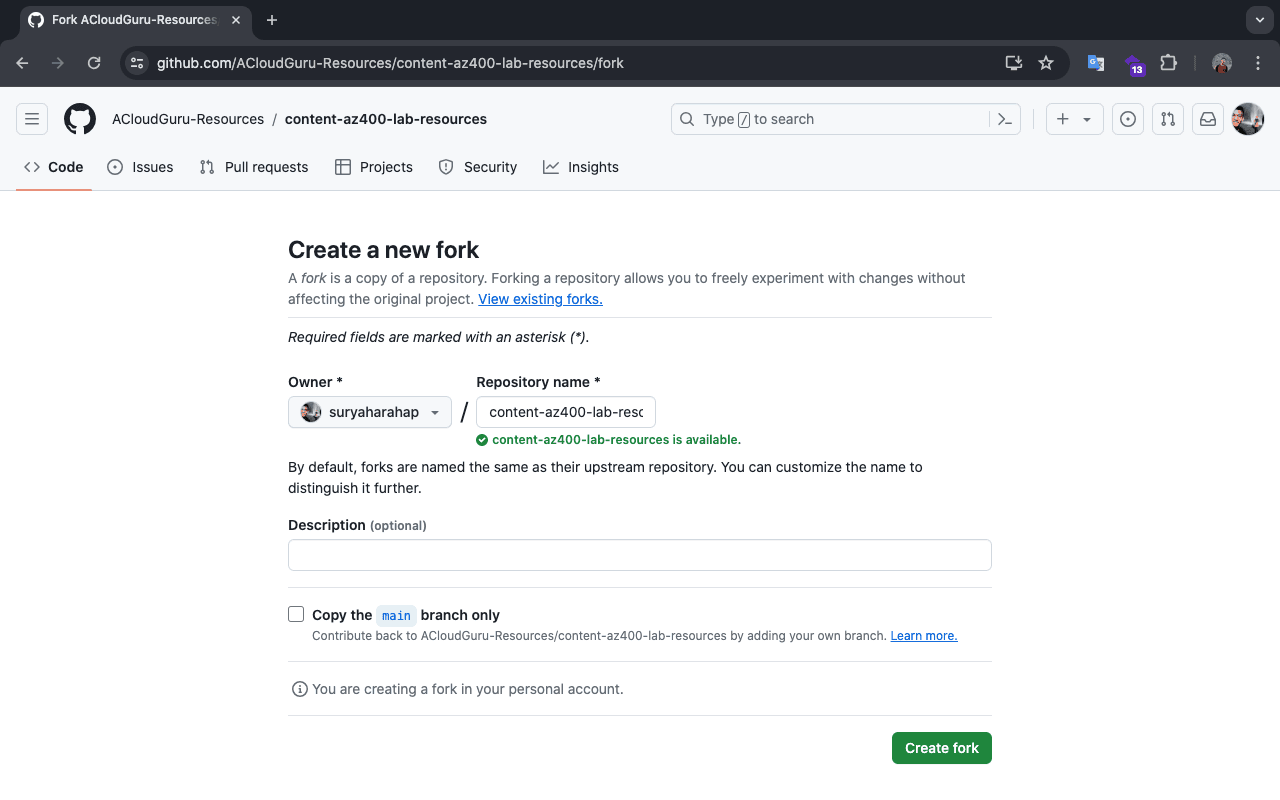Switch to the Projects tab

point(374,167)
